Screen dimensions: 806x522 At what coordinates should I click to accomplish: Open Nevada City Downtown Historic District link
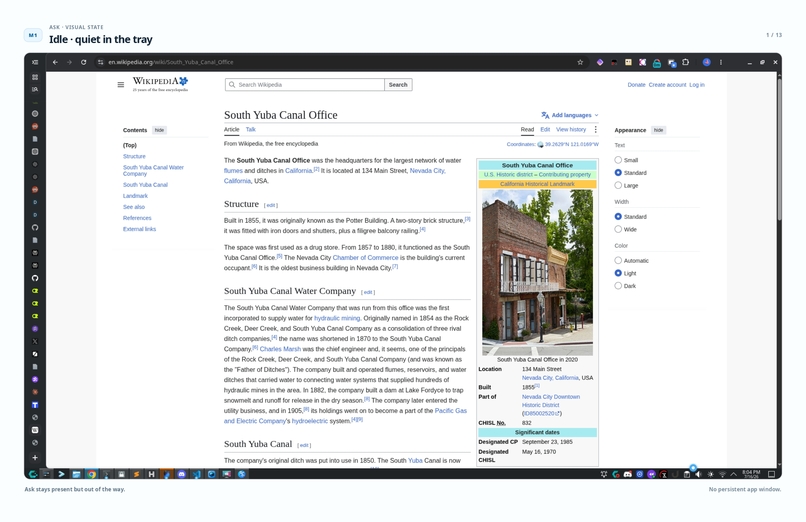551,401
